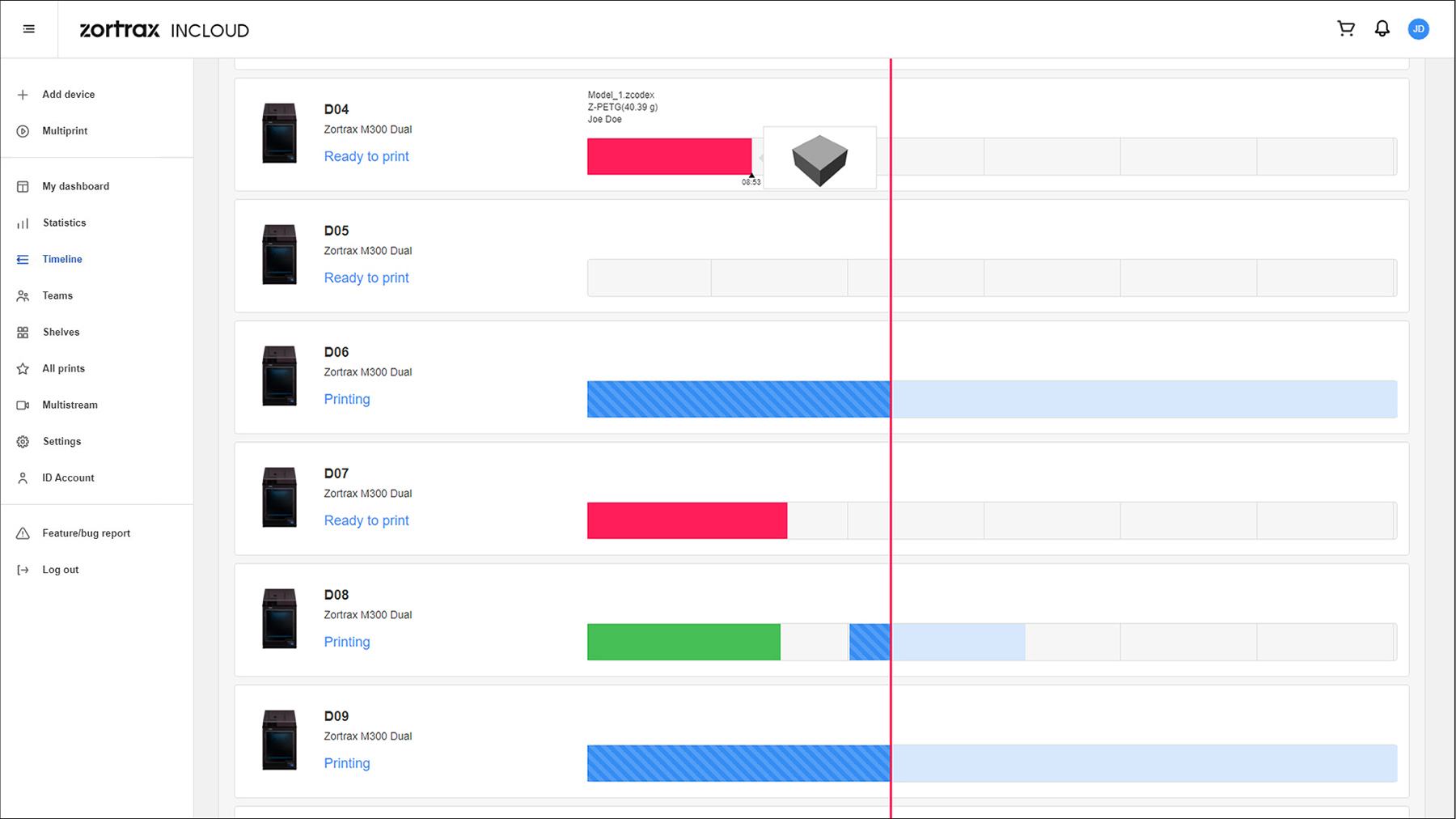Go to Teams in the sidebar
This screenshot has width=1456, height=819.
point(57,295)
